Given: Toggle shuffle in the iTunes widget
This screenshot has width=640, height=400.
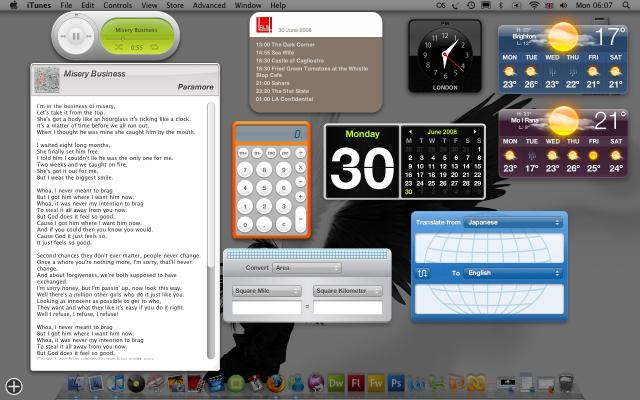Looking at the screenshot, I should 119,47.
